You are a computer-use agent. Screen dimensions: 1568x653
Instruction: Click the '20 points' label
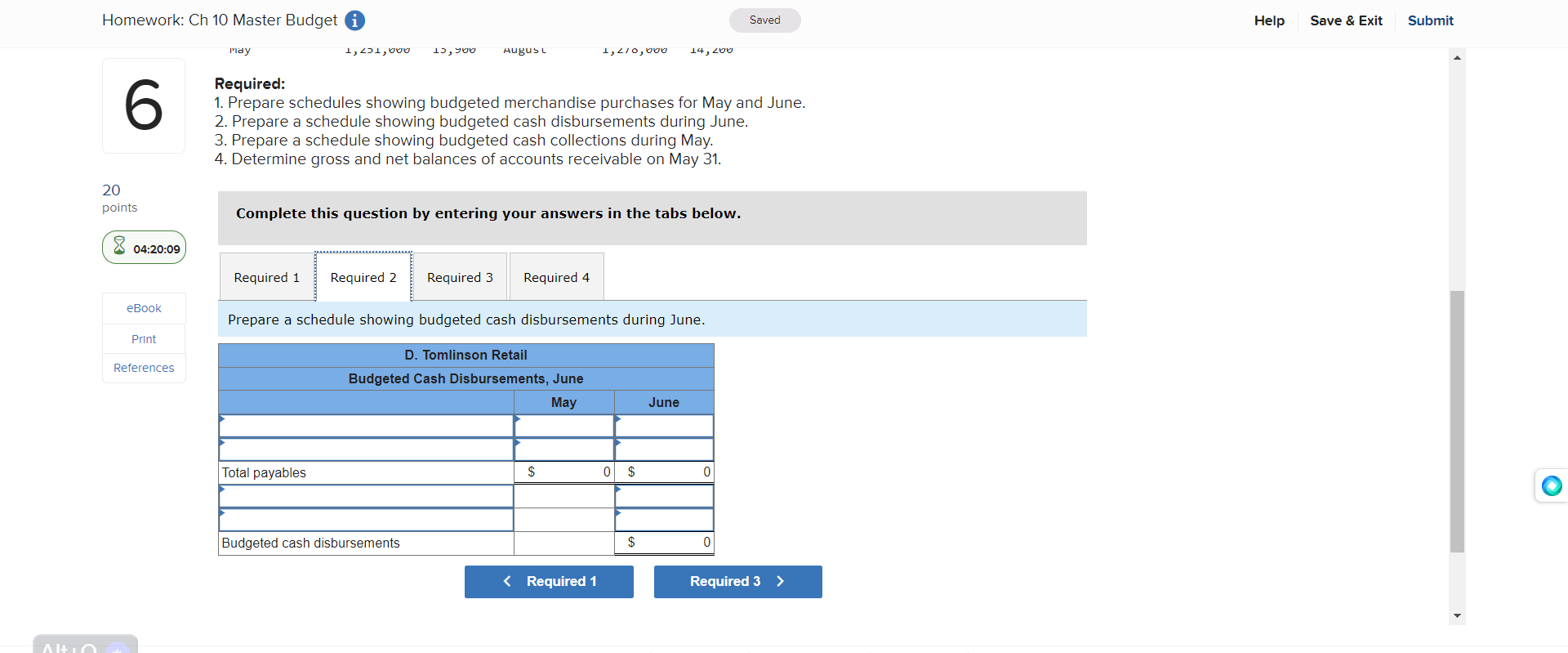pos(119,198)
